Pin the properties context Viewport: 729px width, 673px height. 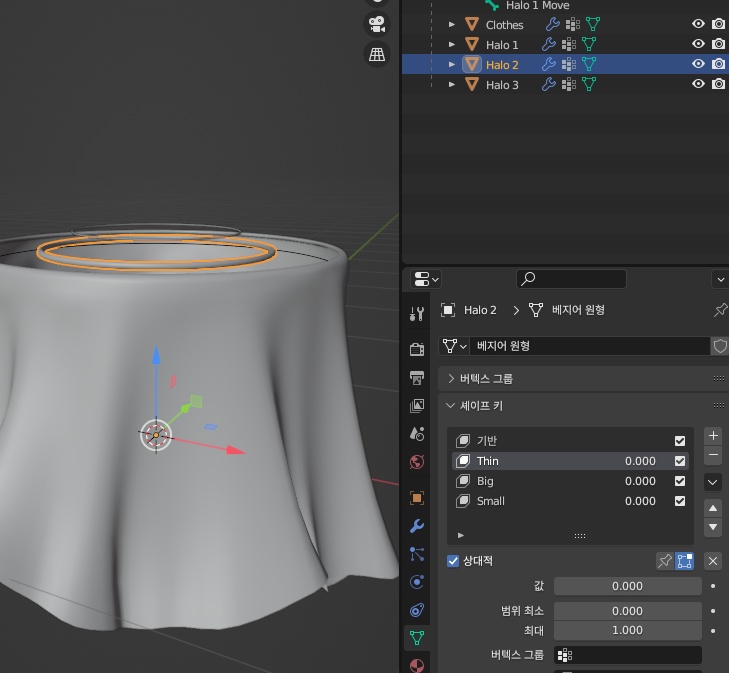720,310
